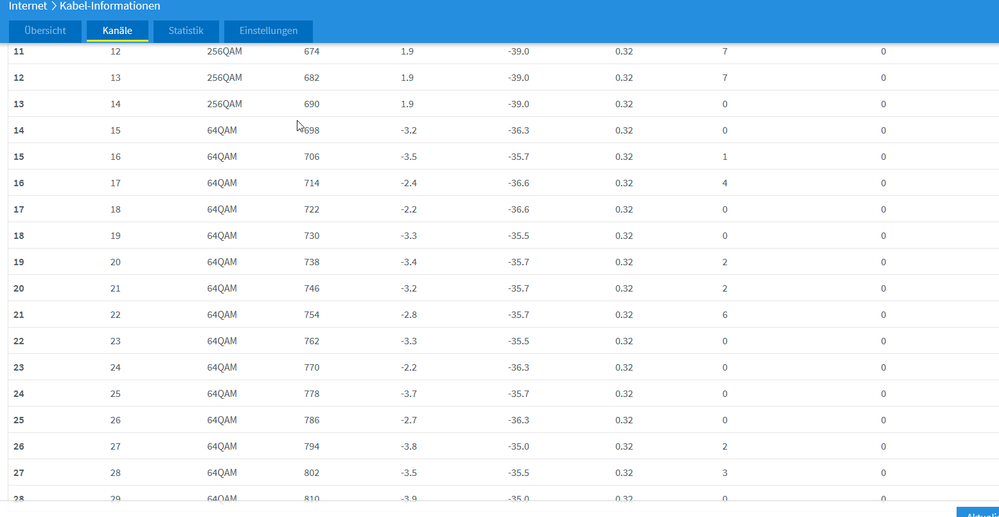Click the -36.6 value in row 16

[519, 183]
